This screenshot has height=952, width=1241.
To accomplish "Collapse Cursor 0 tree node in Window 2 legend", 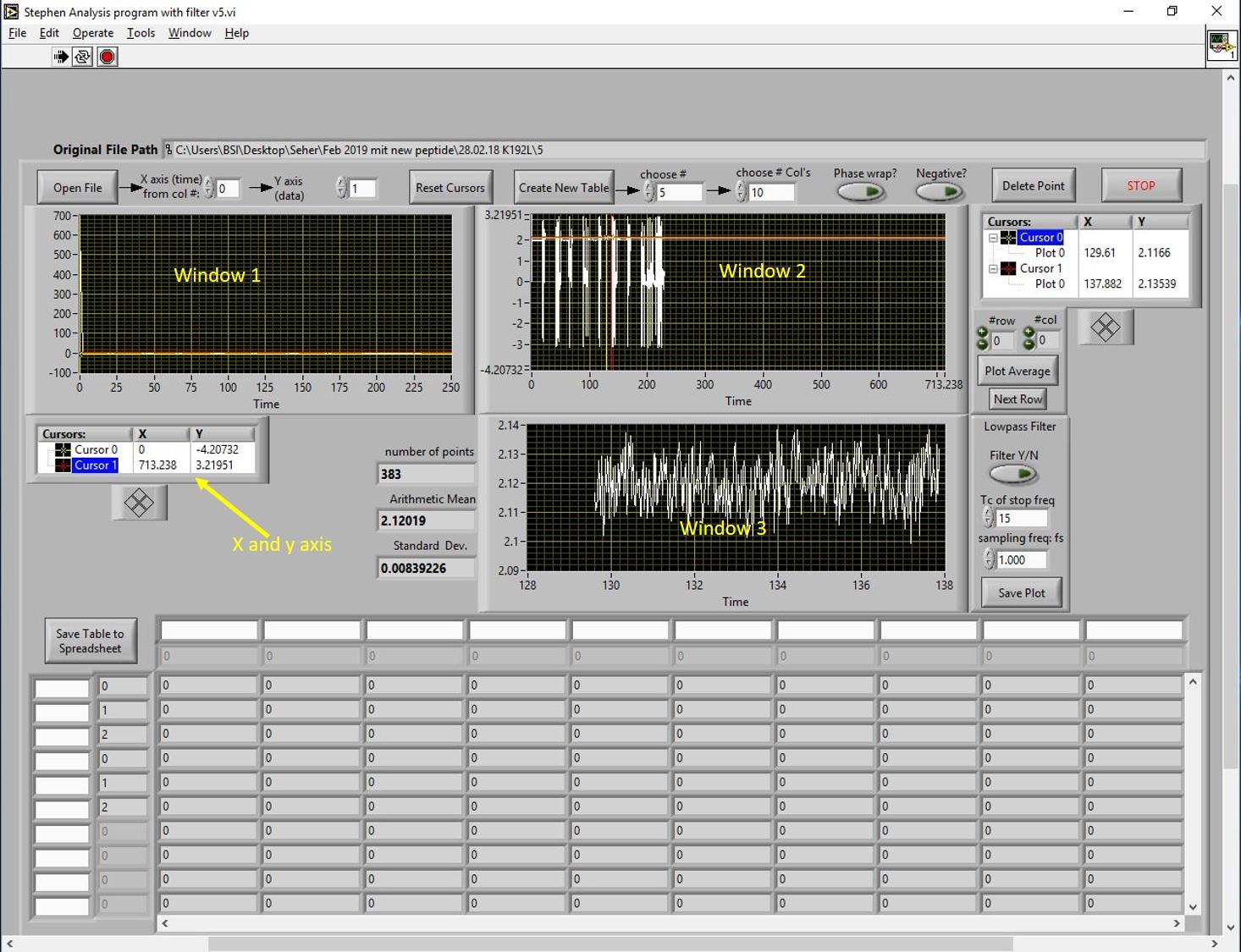I will 993,238.
